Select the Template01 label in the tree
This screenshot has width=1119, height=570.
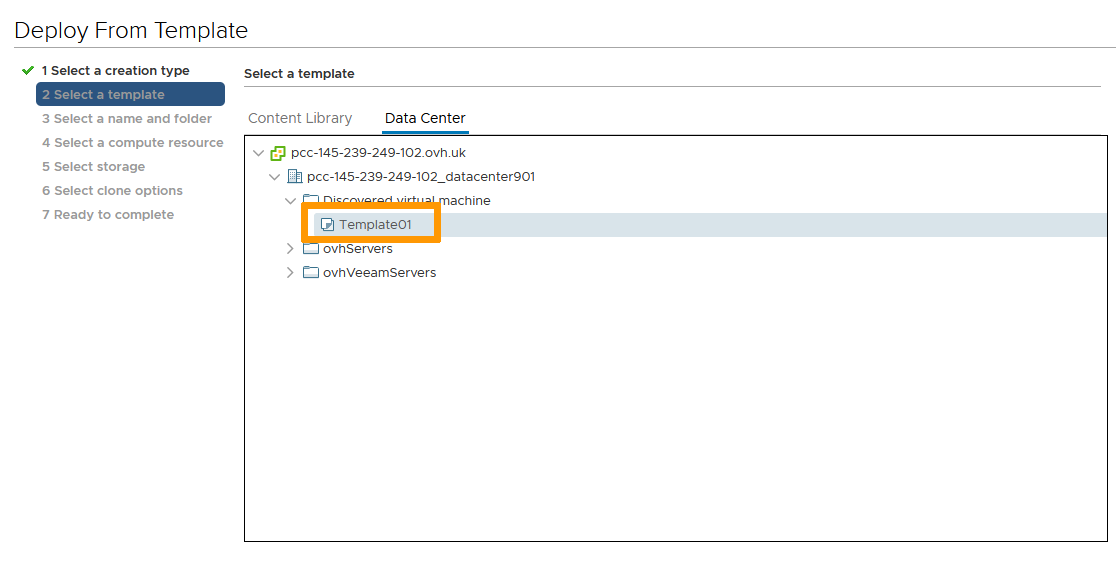click(375, 225)
